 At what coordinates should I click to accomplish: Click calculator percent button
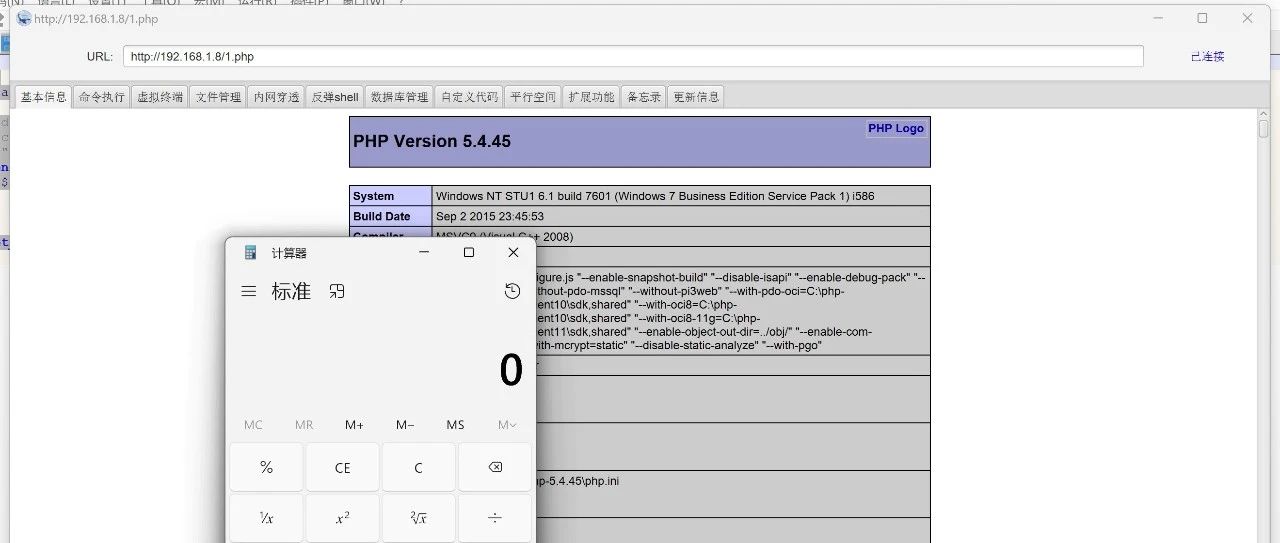click(x=266, y=467)
